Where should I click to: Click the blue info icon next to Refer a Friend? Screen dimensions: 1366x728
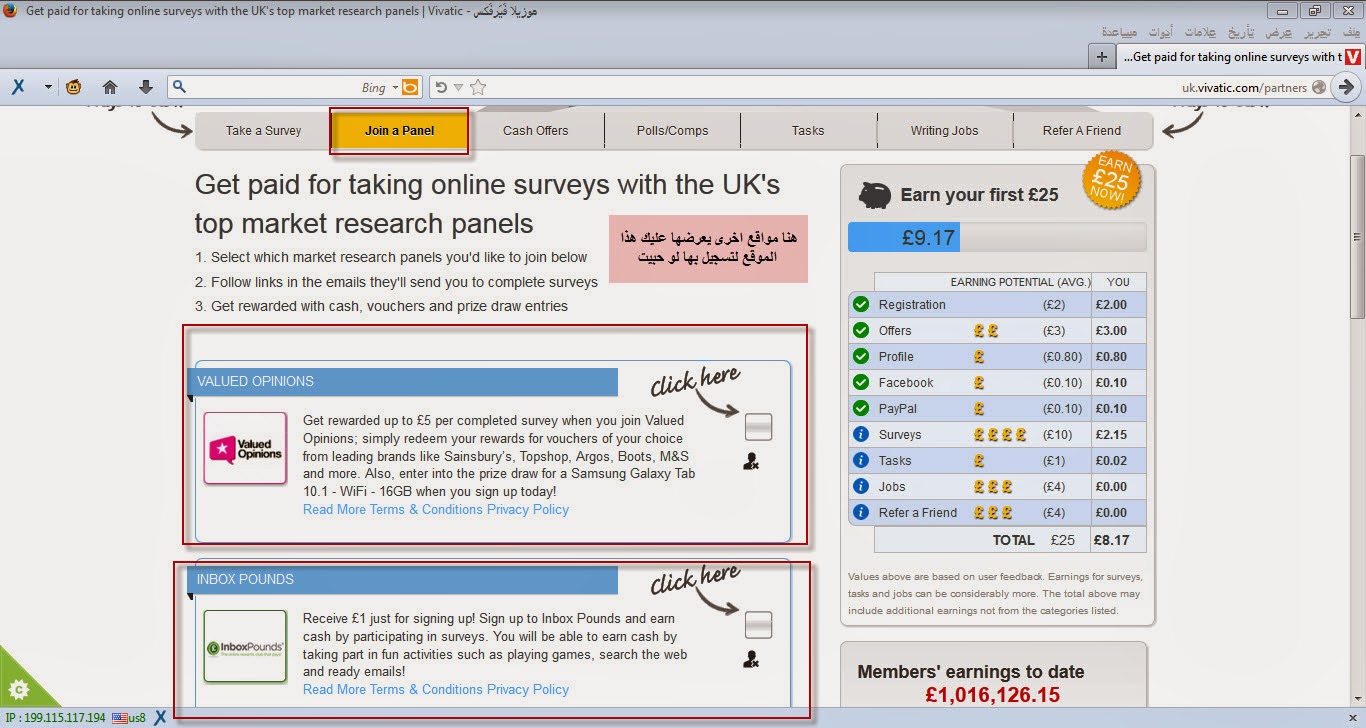[x=860, y=512]
